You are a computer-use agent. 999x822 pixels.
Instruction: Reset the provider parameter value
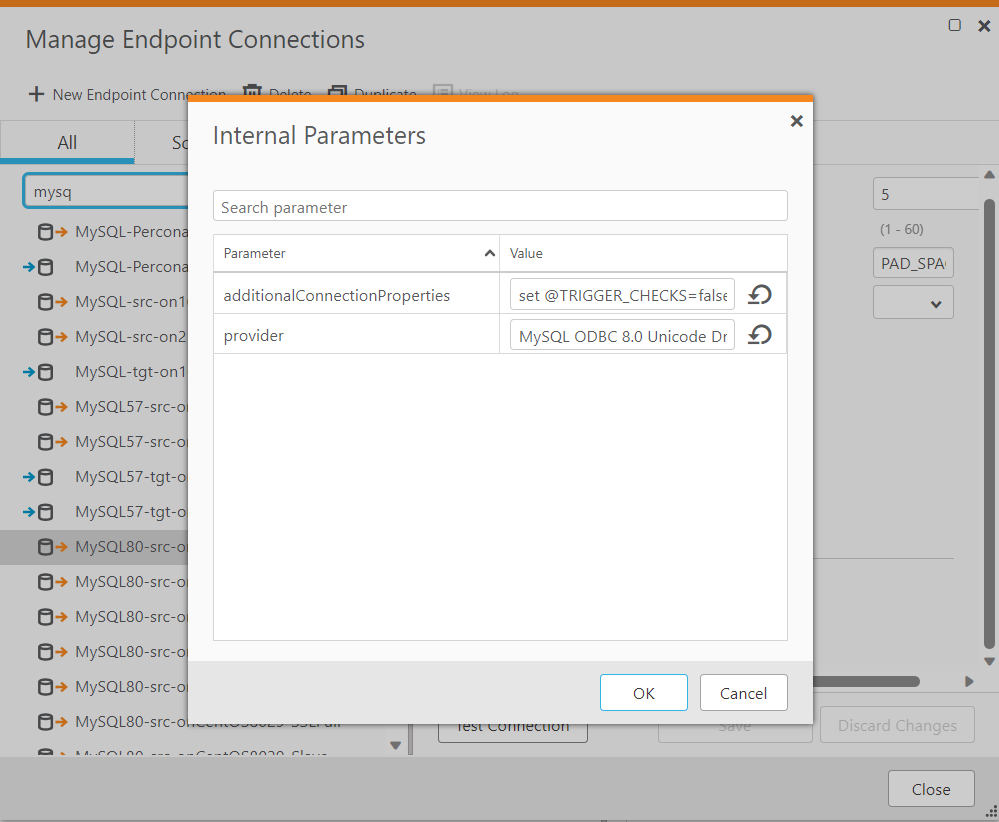point(760,335)
